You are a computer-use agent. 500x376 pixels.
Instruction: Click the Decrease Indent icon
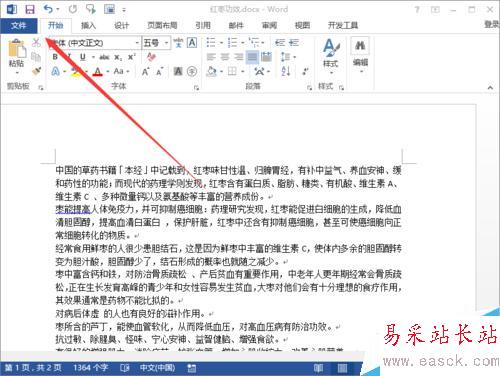click(x=280, y=43)
